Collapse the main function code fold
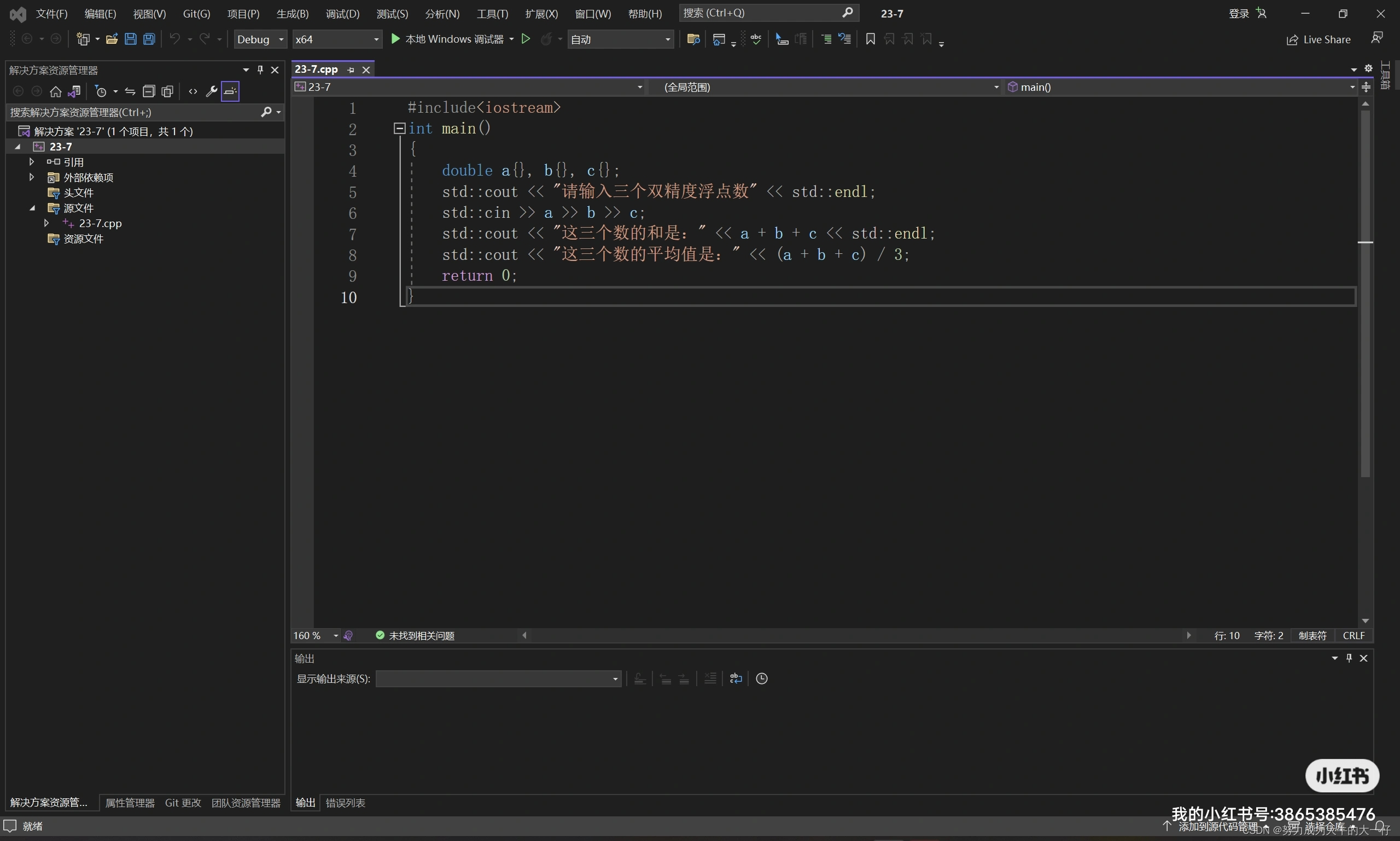The image size is (1400, 841). point(399,129)
